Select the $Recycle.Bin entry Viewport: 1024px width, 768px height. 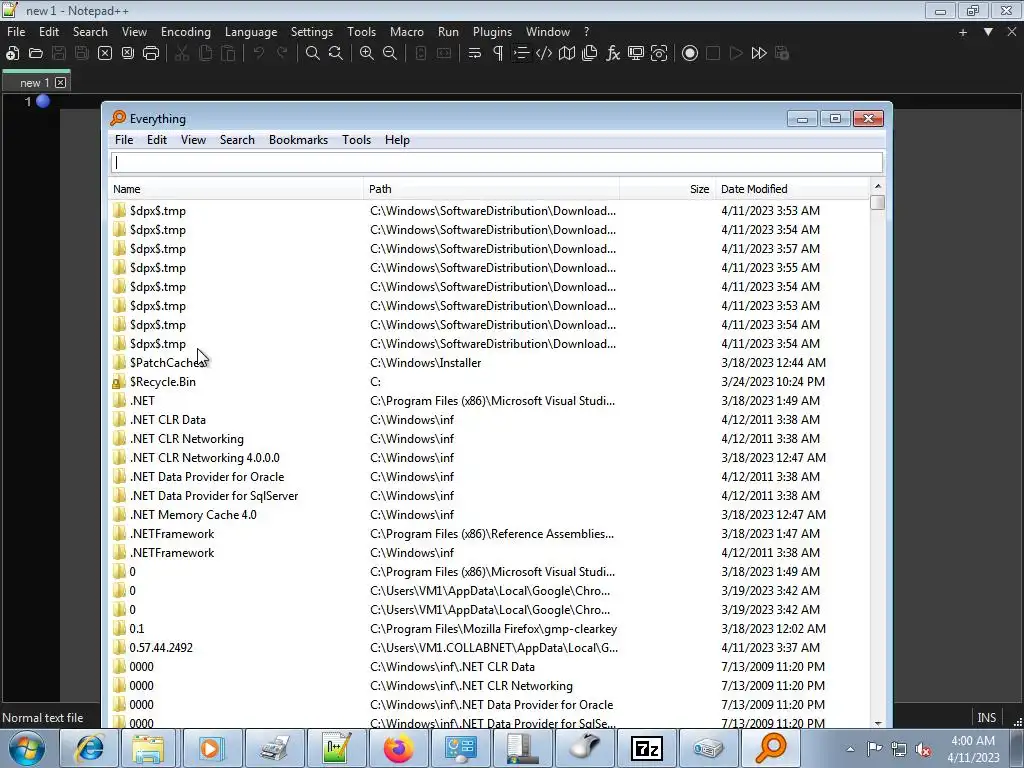tap(490, 381)
